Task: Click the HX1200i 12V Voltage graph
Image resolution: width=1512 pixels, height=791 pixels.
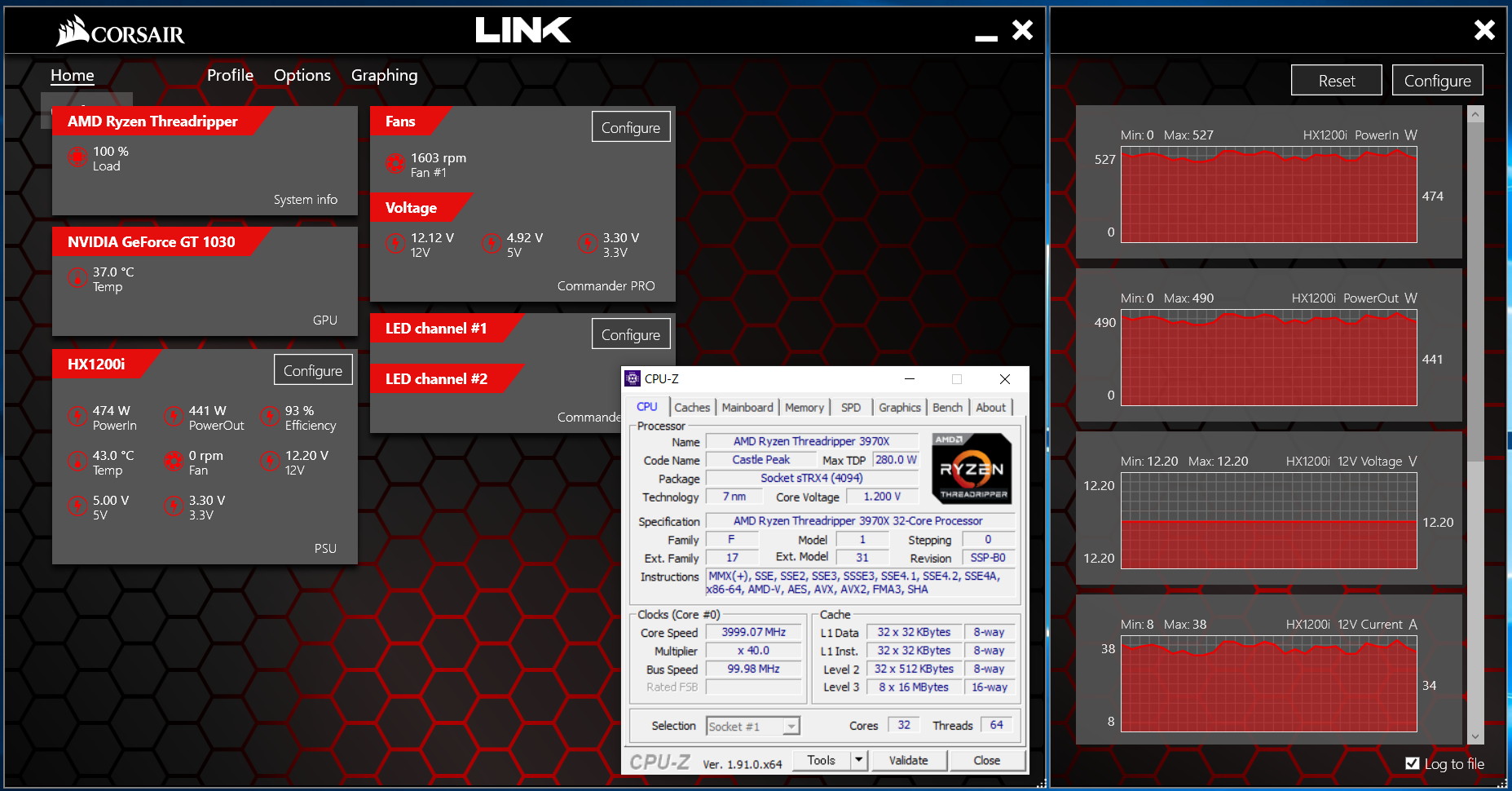Action: pos(1269,521)
